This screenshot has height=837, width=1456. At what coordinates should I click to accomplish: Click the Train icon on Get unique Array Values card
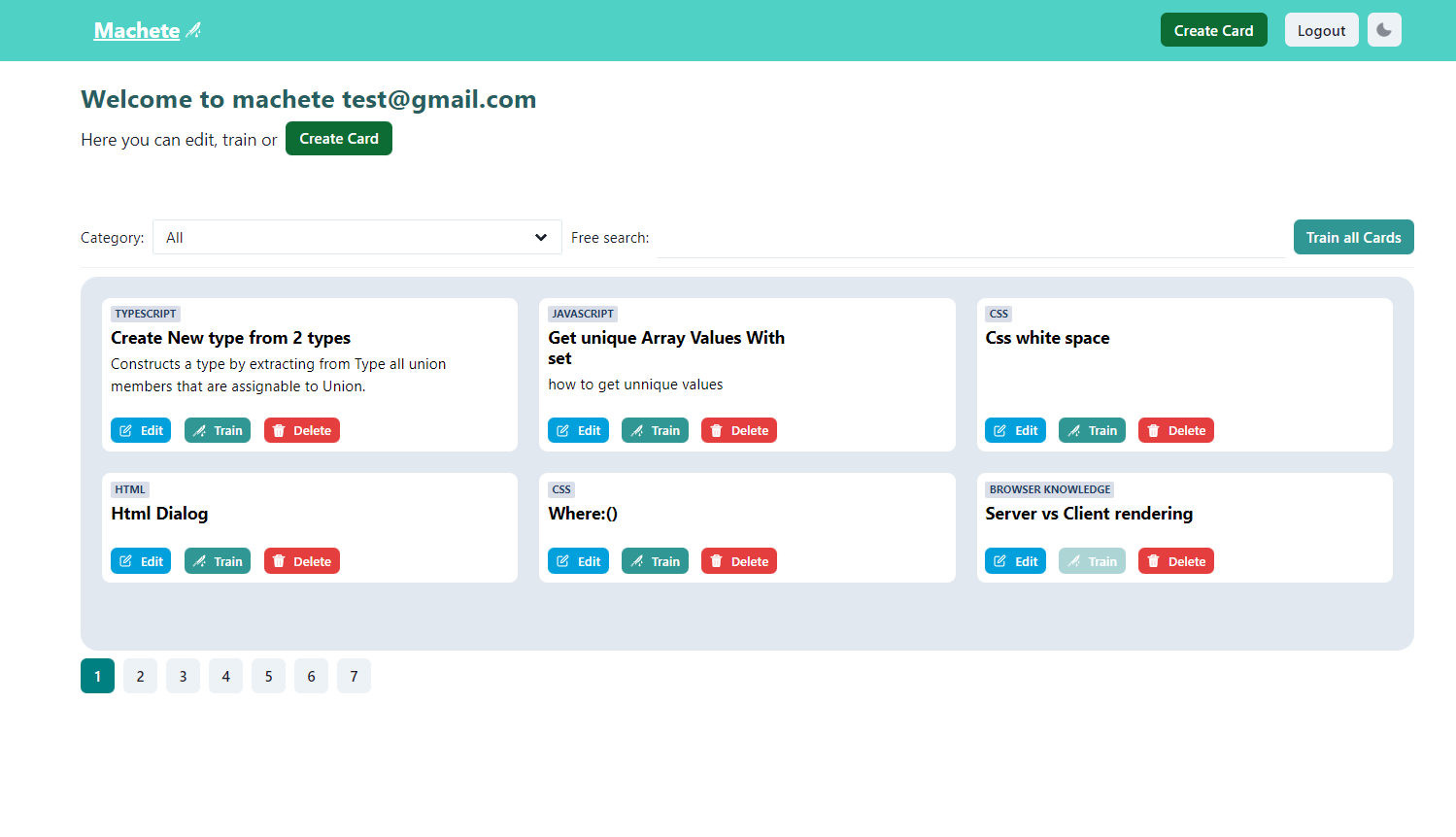click(x=637, y=431)
